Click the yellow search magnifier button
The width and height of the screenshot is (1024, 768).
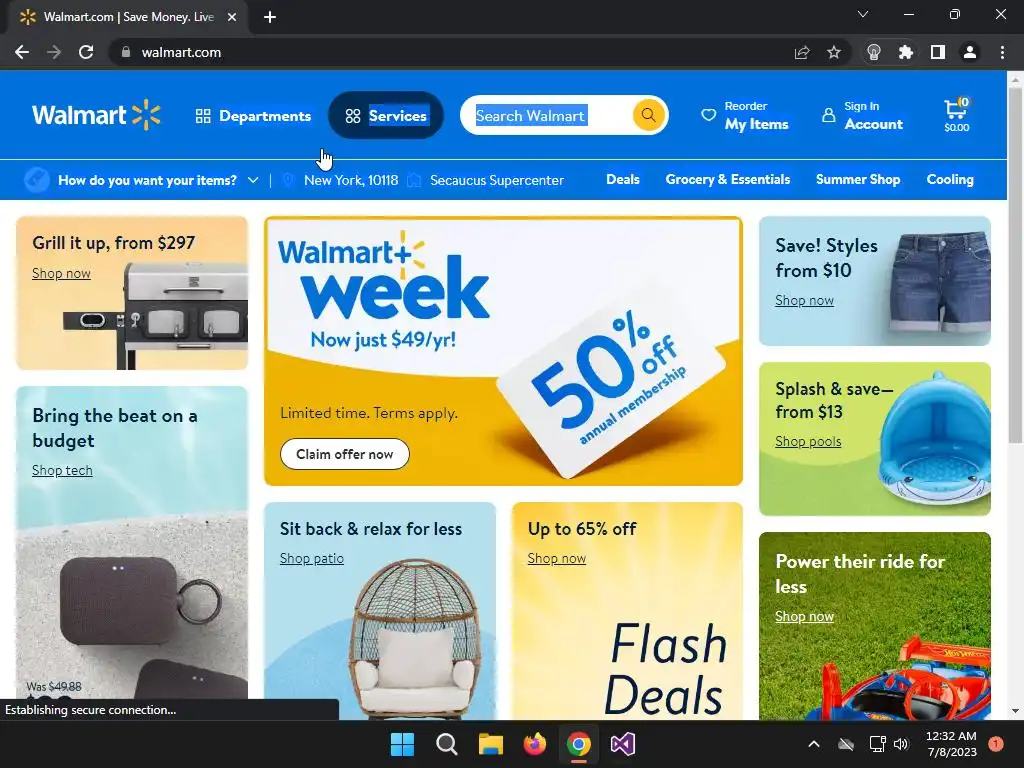648,115
